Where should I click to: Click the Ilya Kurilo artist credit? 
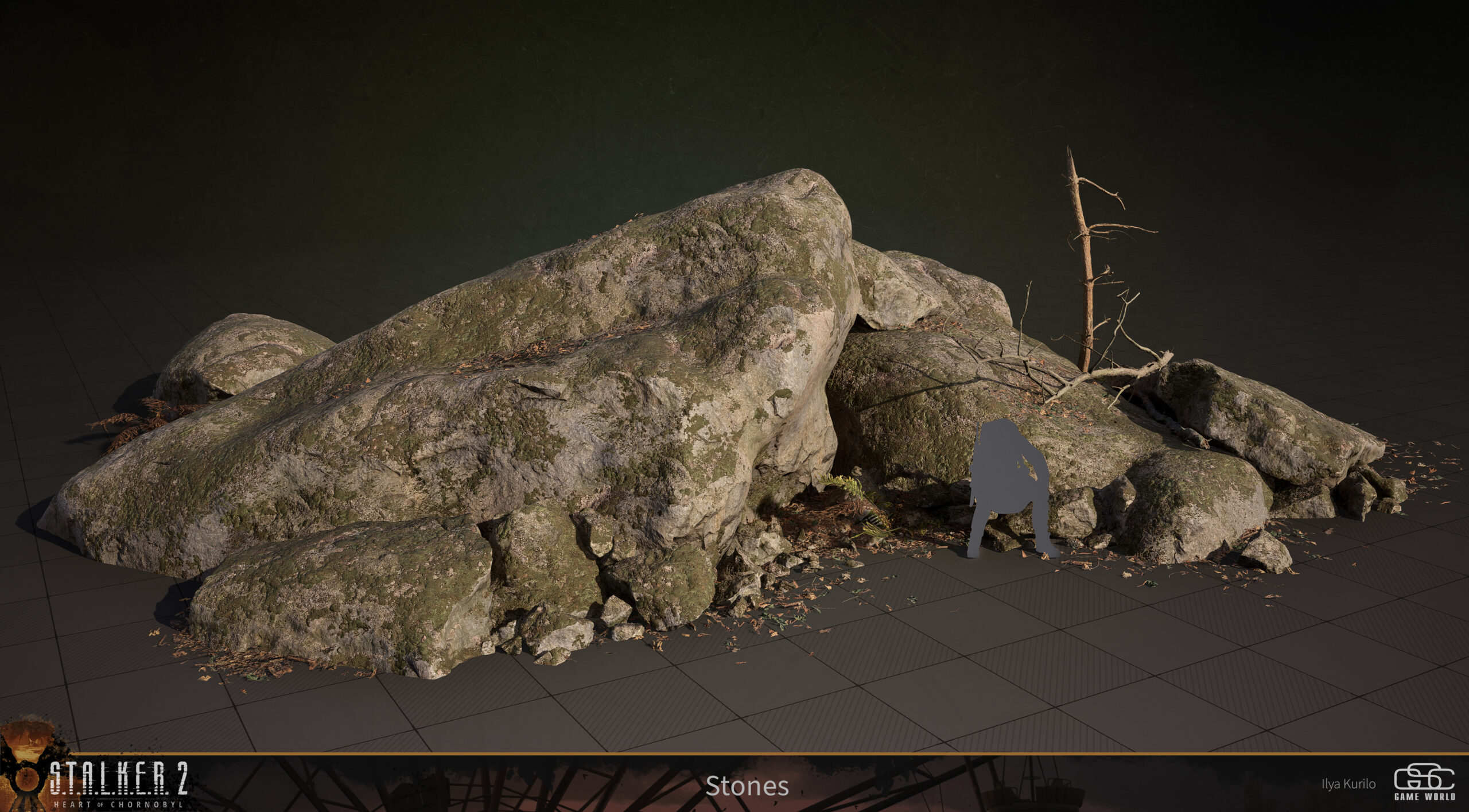click(1348, 784)
